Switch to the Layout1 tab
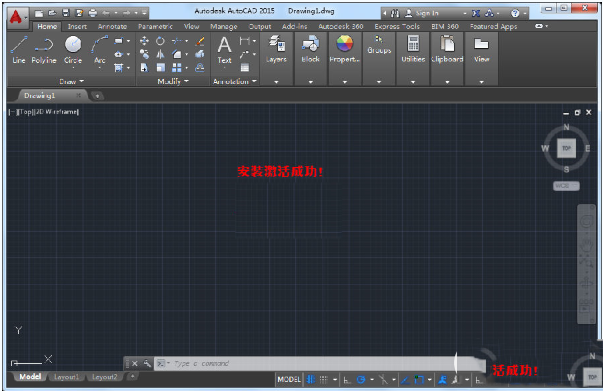603x391 pixels. pos(67,377)
